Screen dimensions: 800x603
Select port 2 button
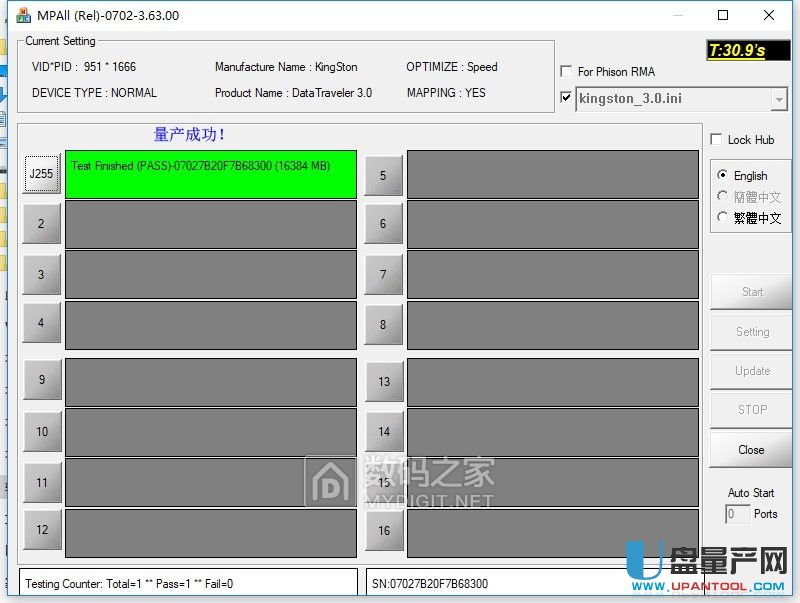click(41, 223)
